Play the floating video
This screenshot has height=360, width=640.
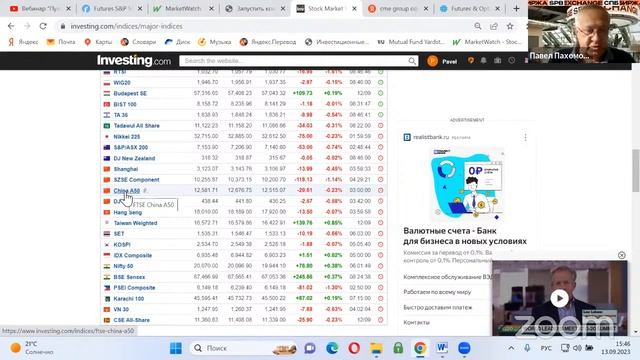click(x=559, y=298)
